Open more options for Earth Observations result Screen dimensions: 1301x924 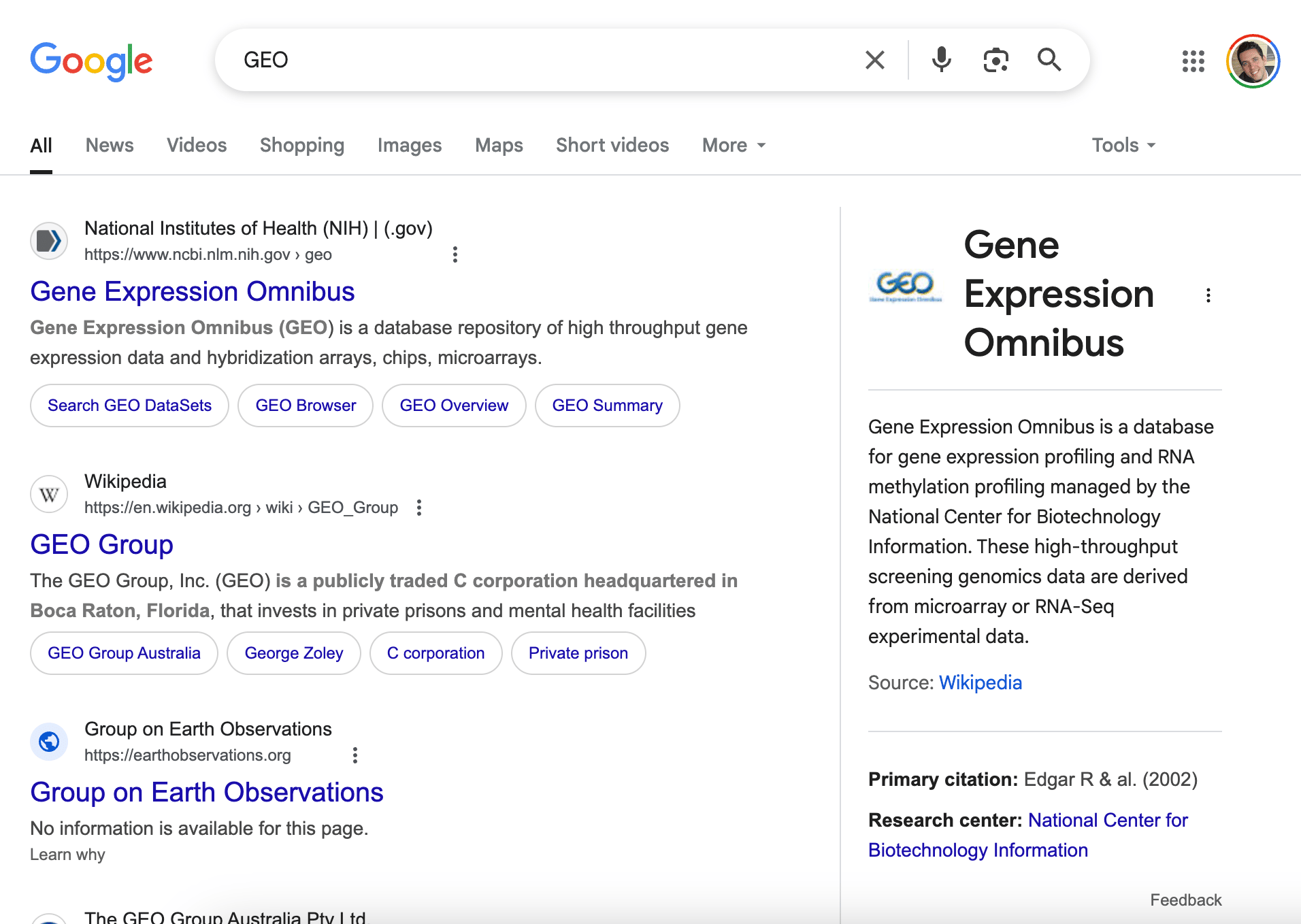[355, 755]
